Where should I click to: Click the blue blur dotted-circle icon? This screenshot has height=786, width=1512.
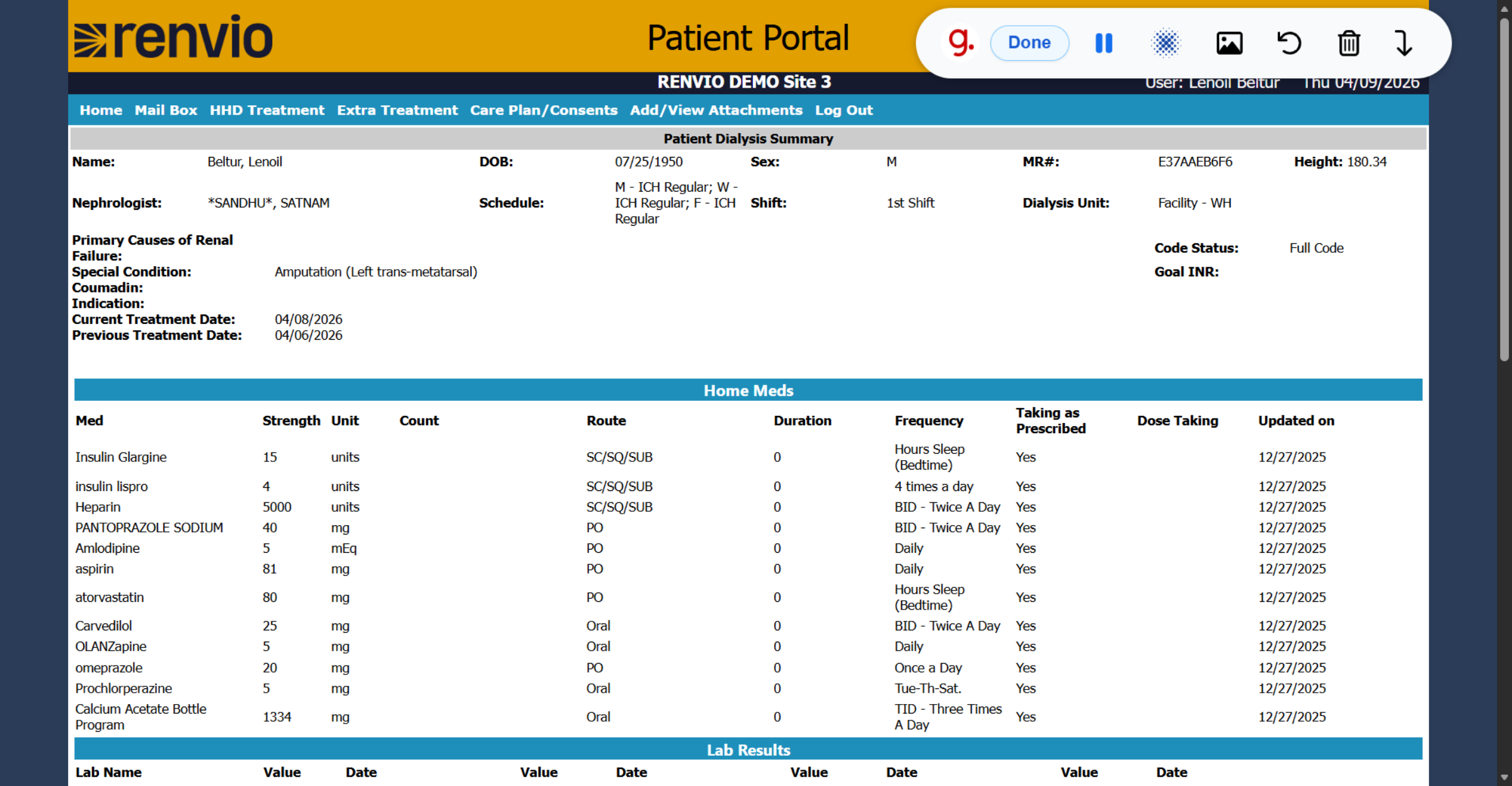point(1165,43)
